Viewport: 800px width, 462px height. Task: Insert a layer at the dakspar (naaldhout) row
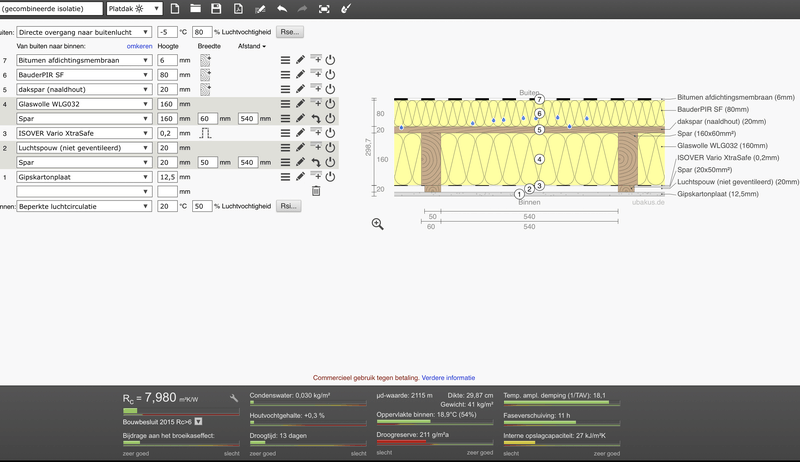coord(316,88)
